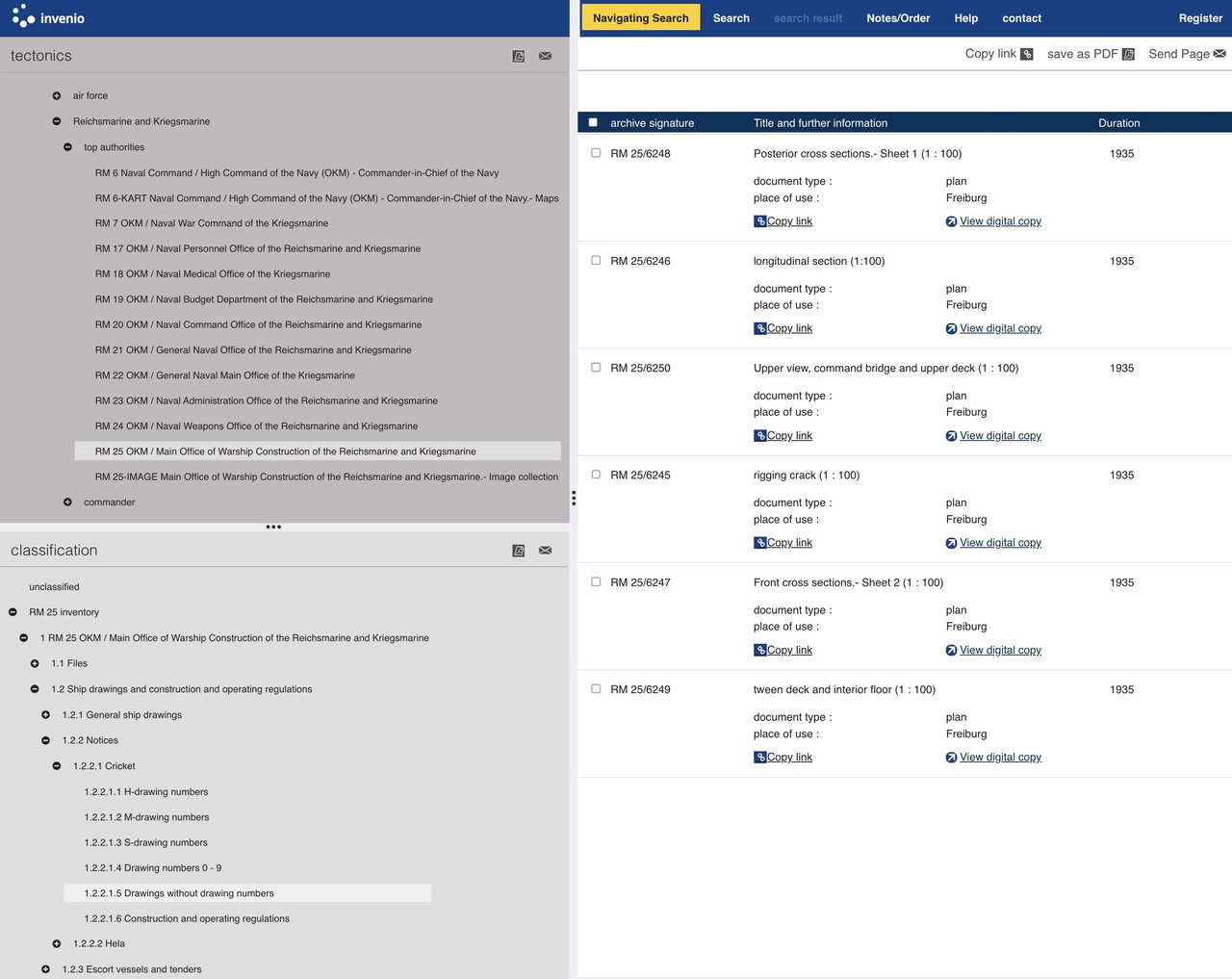Click the Register link

coord(1201,18)
